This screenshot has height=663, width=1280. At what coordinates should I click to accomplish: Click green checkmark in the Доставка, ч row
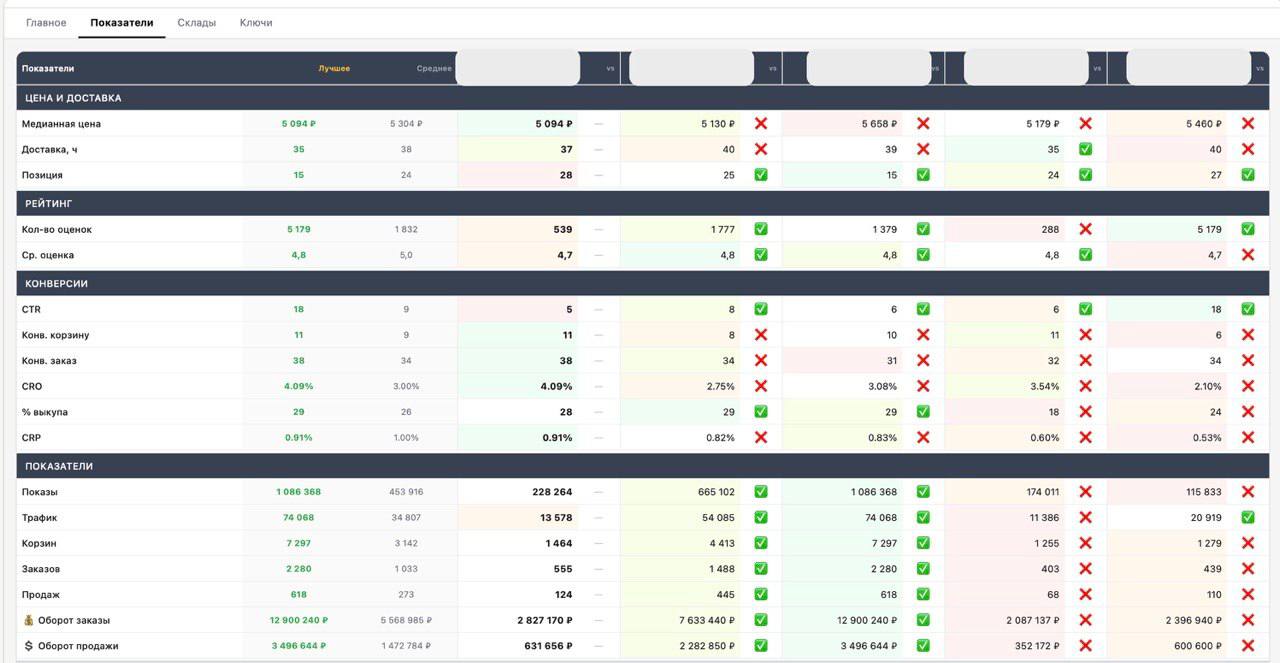pyautogui.click(x=1085, y=149)
